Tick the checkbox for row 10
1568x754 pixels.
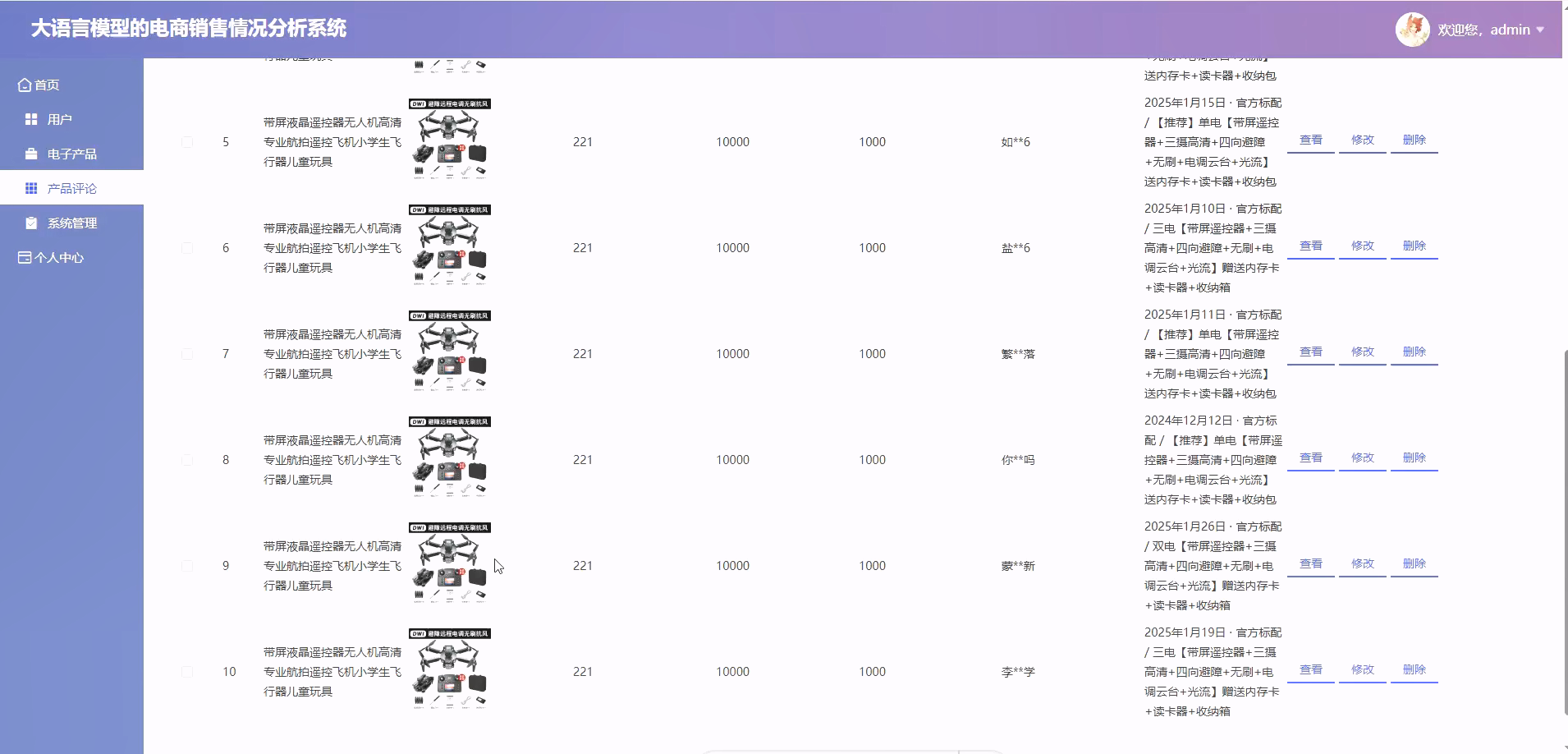(x=187, y=672)
